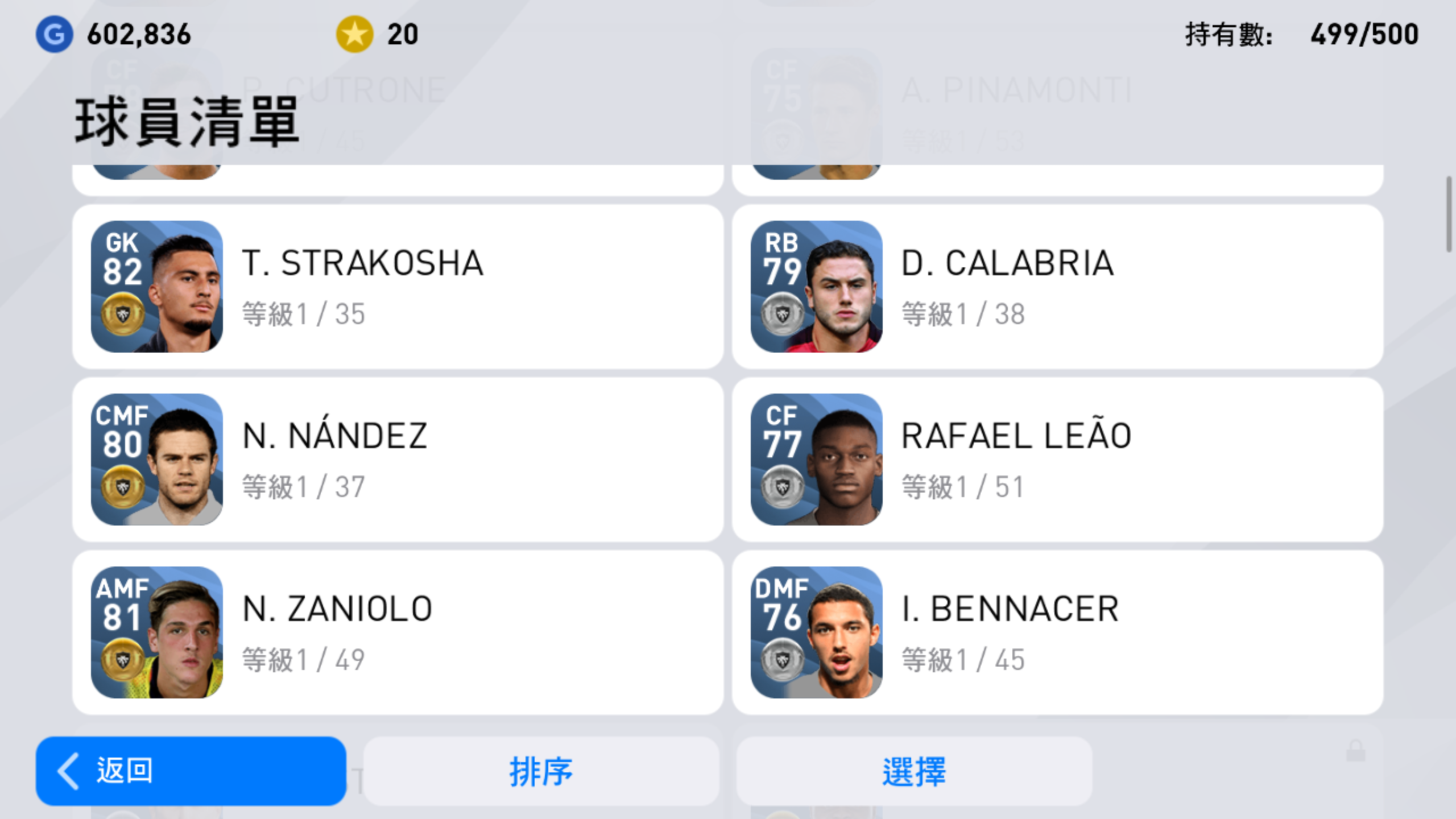The height and width of the screenshot is (819, 1456).
Task: Click the gold ball badge on Zaniolo's card
Action: point(123,660)
